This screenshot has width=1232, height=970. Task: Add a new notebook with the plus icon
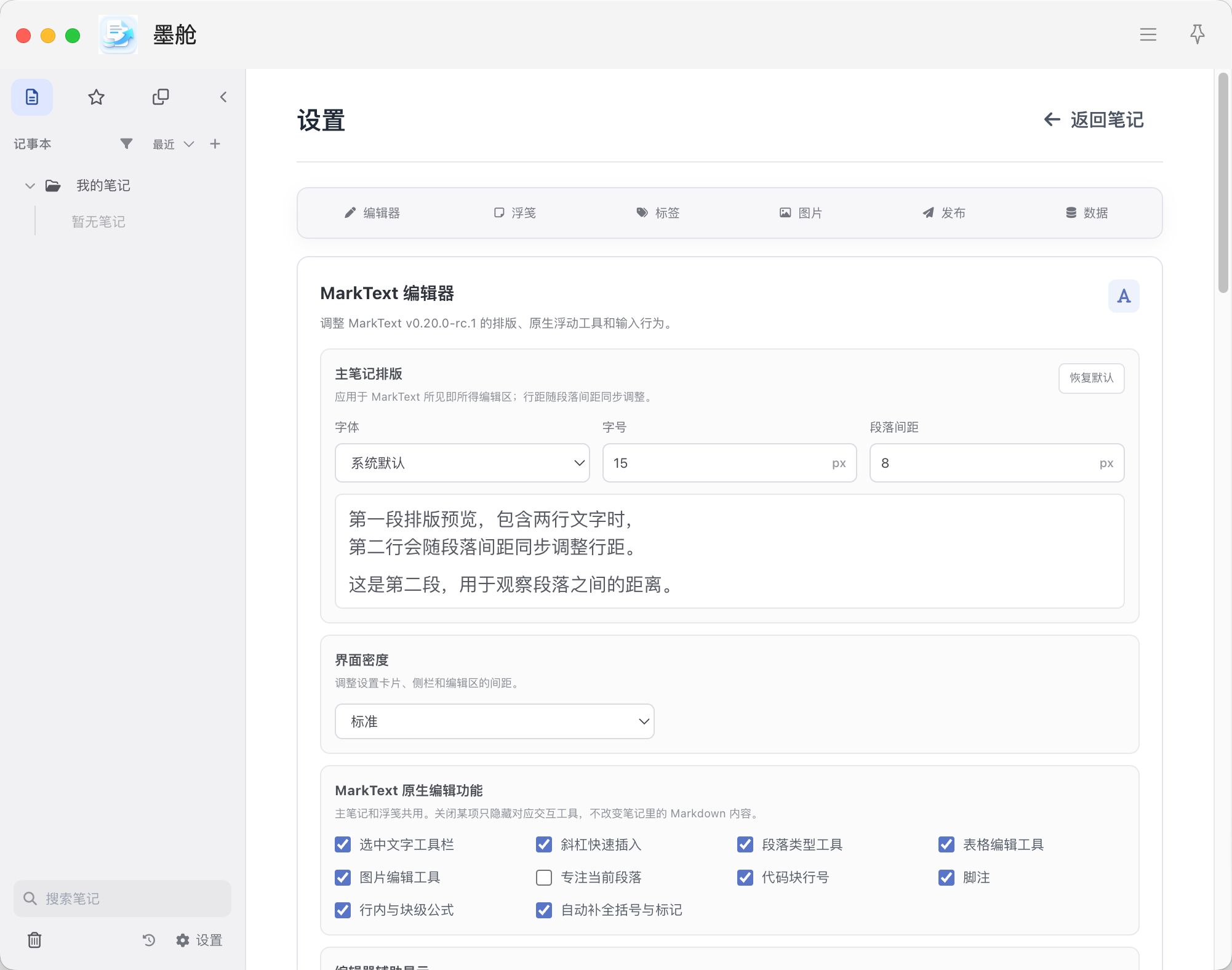coord(215,143)
